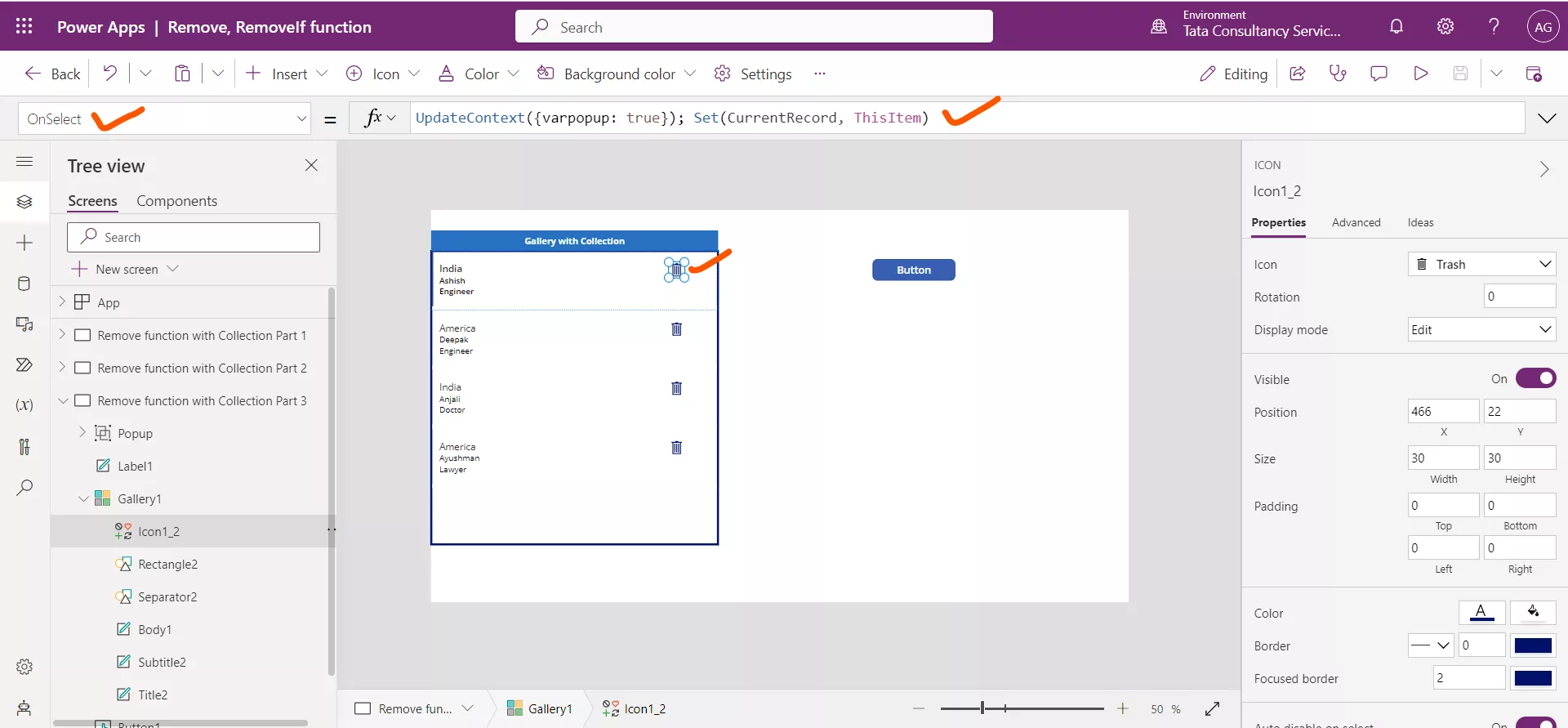The width and height of the screenshot is (1568, 728).
Task: Open the Power Automate icon
Action: pos(24,364)
